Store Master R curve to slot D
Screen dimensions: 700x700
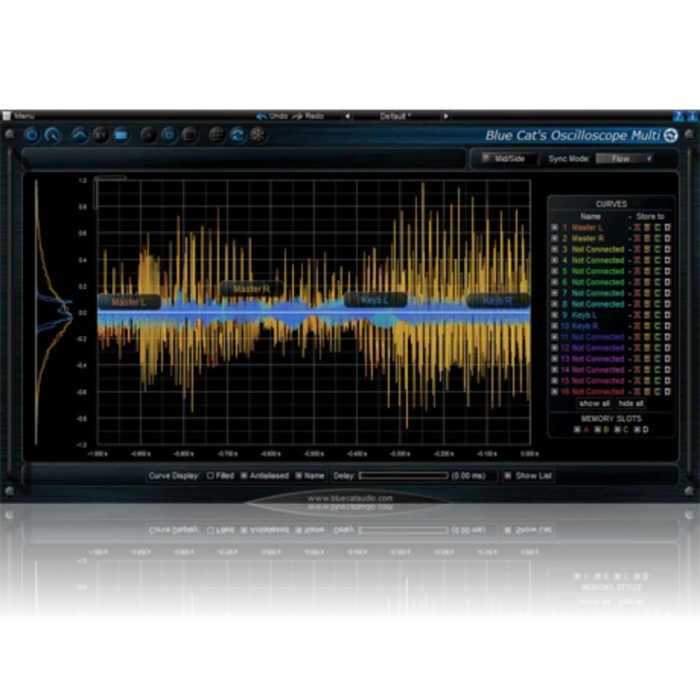coord(667,238)
